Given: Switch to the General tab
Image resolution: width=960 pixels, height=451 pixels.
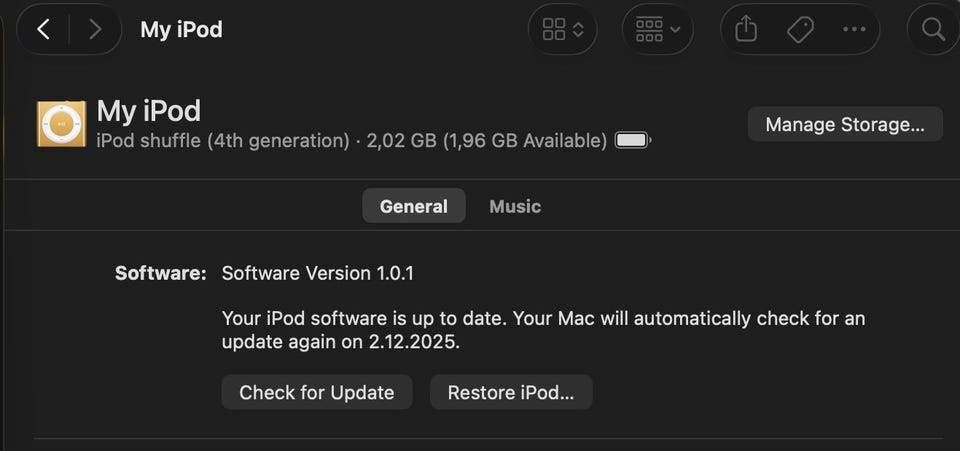Looking at the screenshot, I should click(x=413, y=206).
